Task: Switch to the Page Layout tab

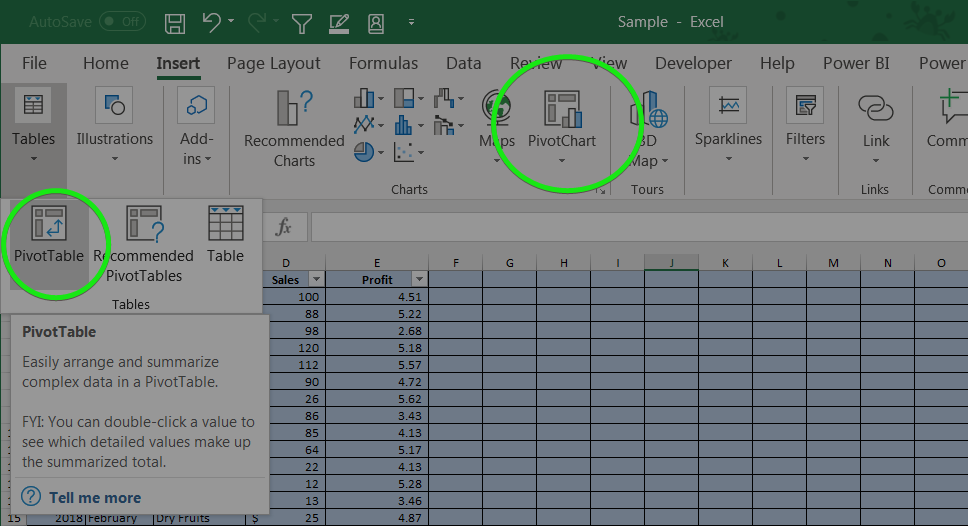Action: (x=273, y=63)
